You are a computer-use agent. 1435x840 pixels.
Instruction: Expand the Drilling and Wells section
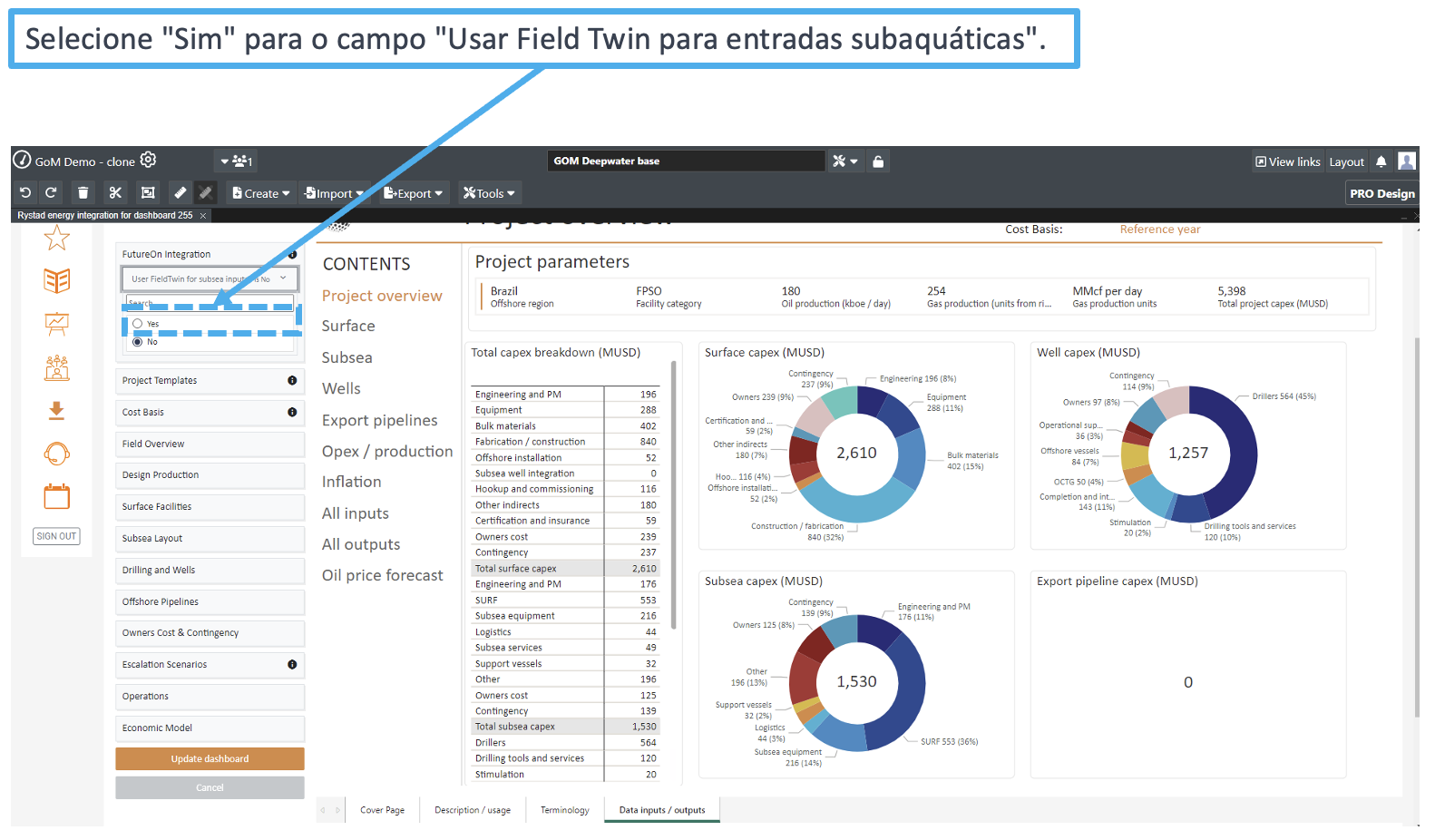210,571
